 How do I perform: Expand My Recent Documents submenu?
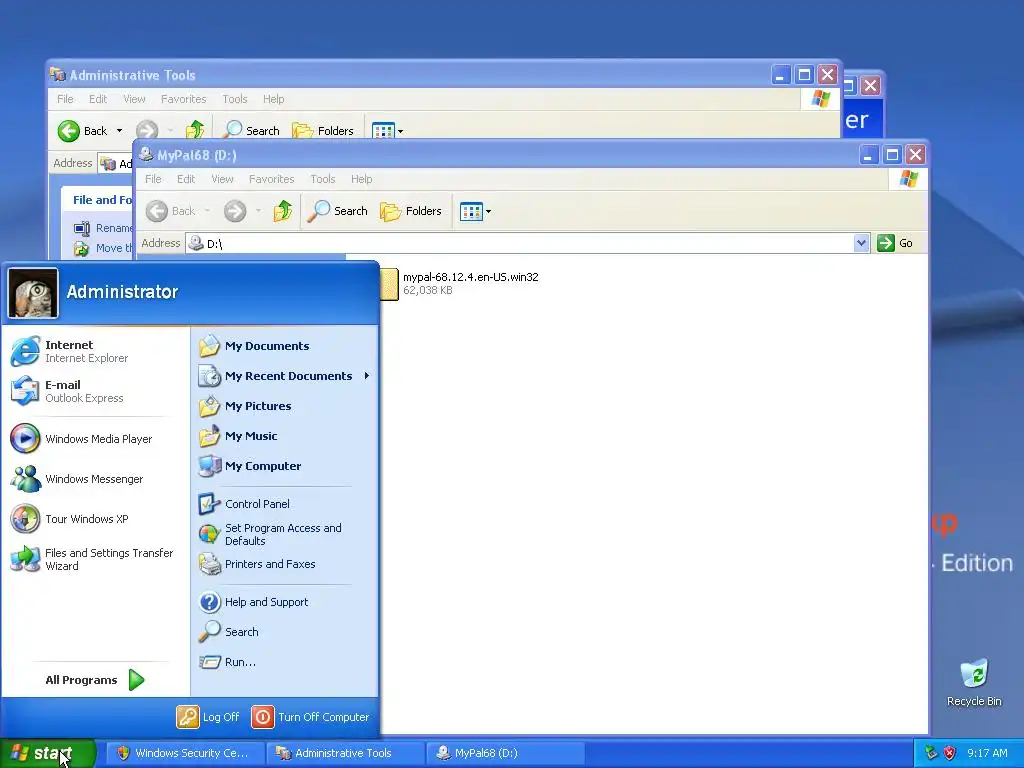tap(284, 376)
